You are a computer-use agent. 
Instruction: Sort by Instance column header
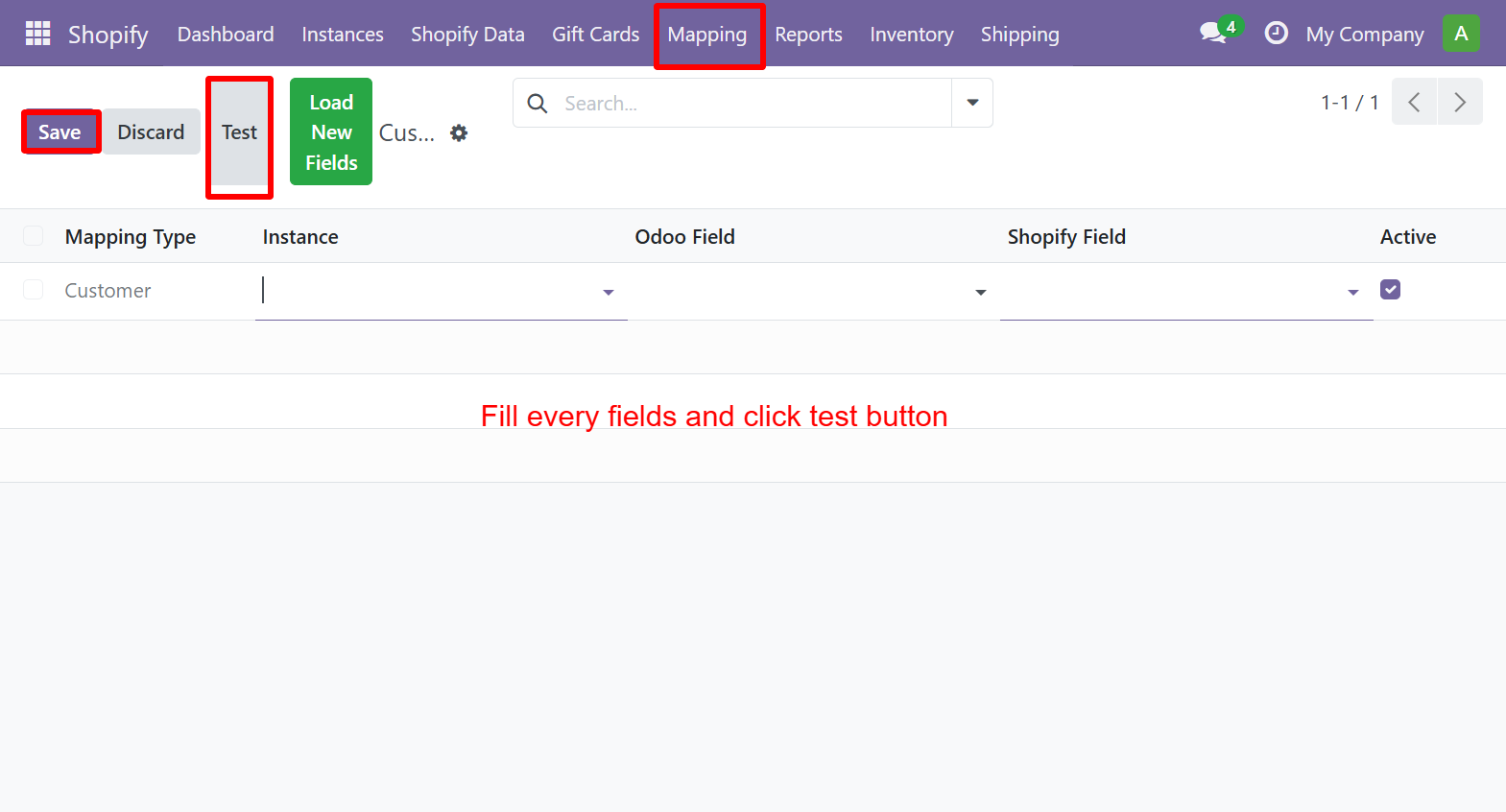[x=300, y=236]
